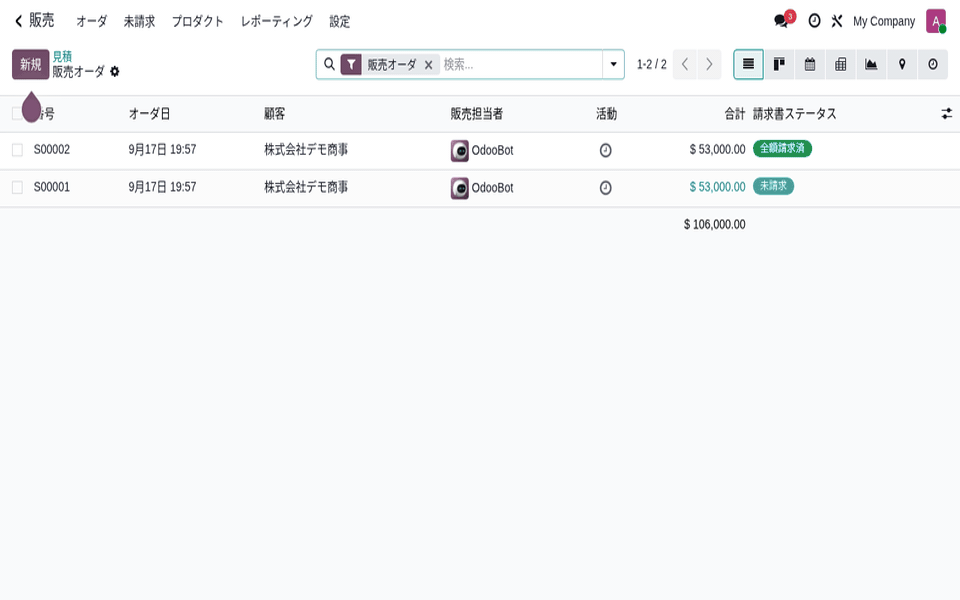Click order date of S00001 row

click(162, 187)
